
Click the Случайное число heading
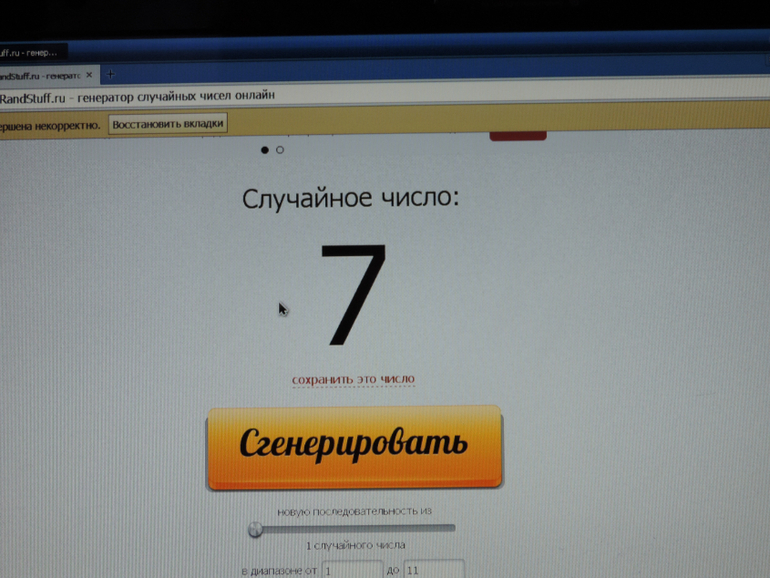tap(351, 198)
